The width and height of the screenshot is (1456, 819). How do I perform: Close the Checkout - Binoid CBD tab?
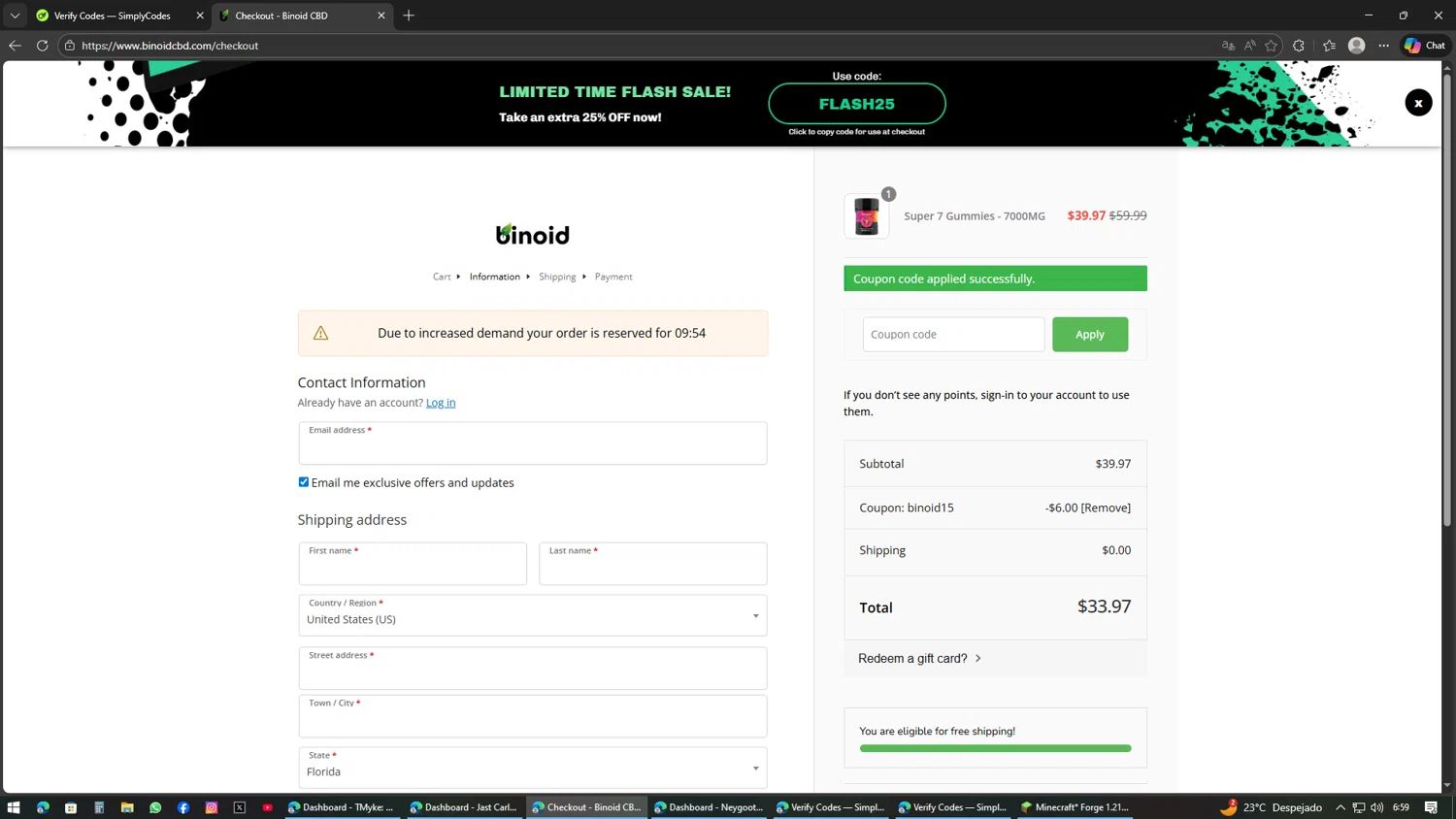[381, 16]
